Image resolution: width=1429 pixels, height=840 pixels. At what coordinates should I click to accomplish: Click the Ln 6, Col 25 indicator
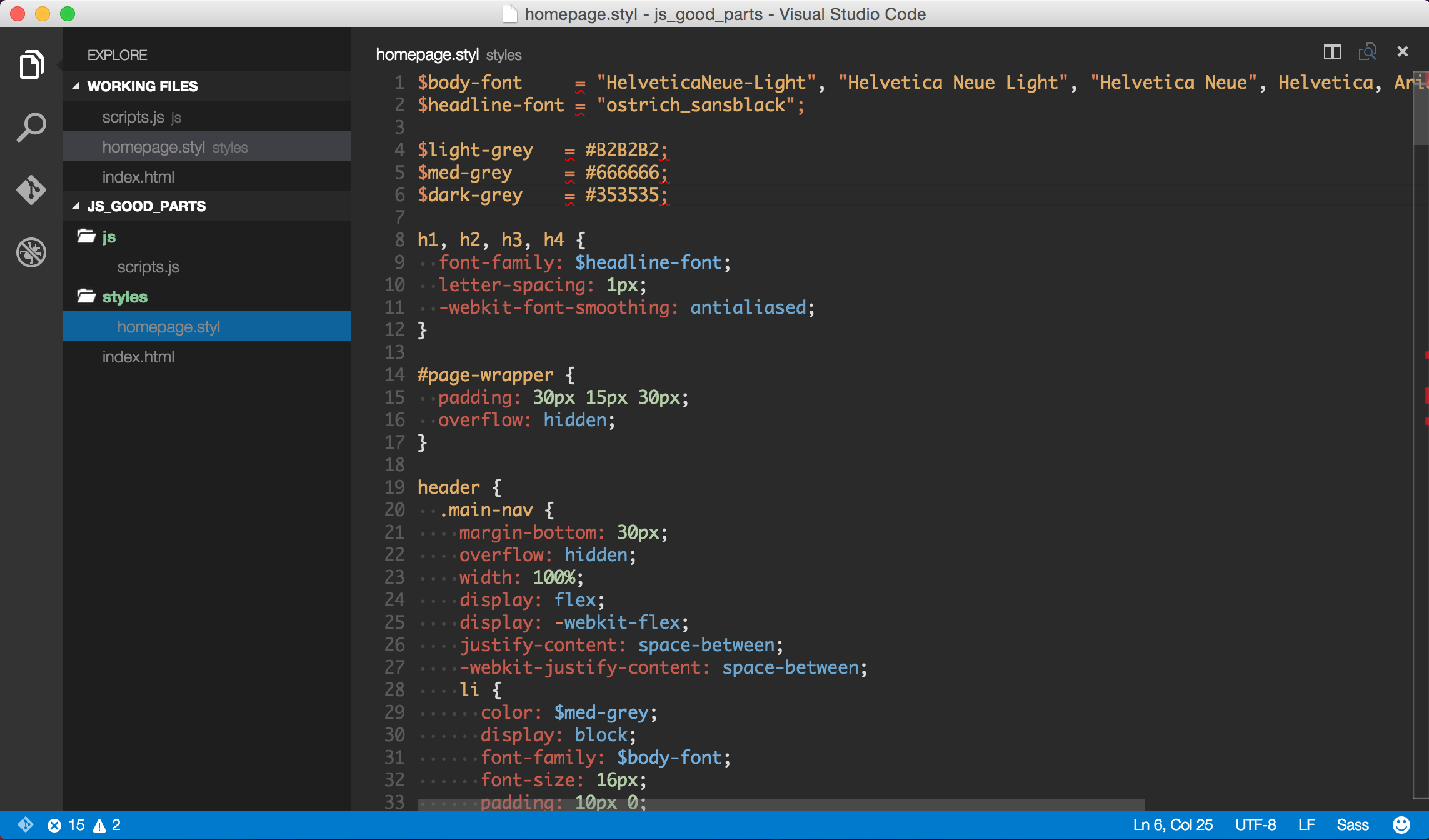tap(1173, 825)
